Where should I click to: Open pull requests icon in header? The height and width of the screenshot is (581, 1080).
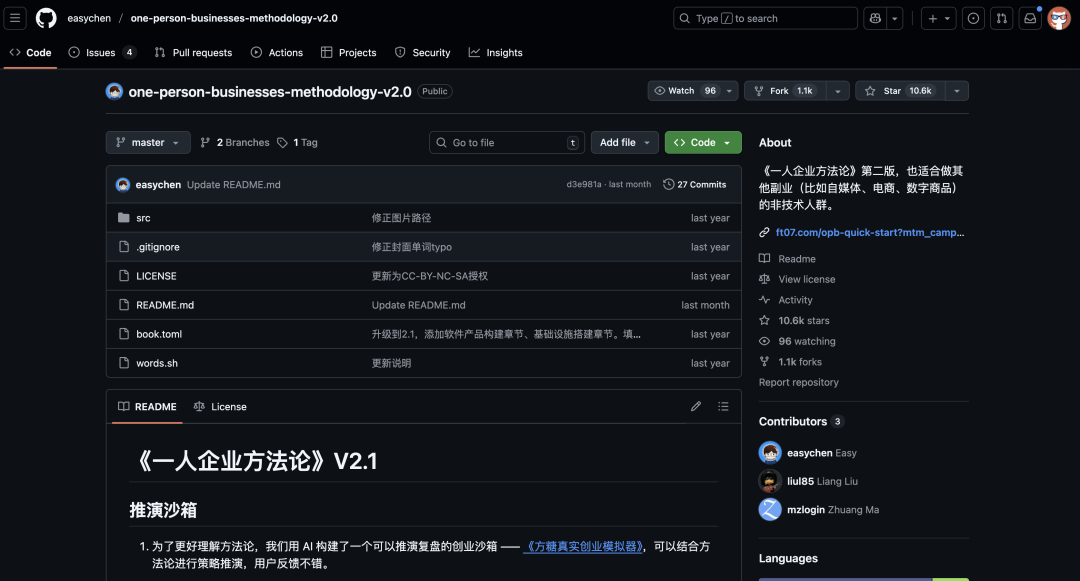[x=1001, y=19]
